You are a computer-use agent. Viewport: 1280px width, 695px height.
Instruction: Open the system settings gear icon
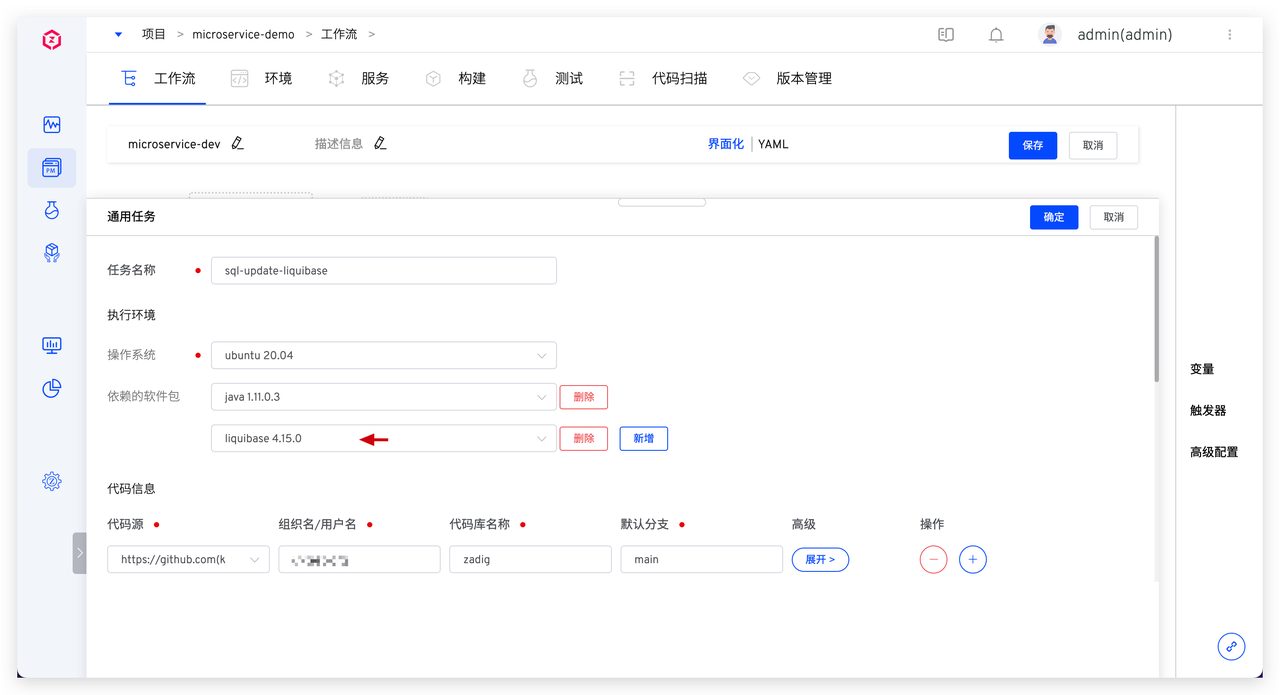click(x=52, y=481)
